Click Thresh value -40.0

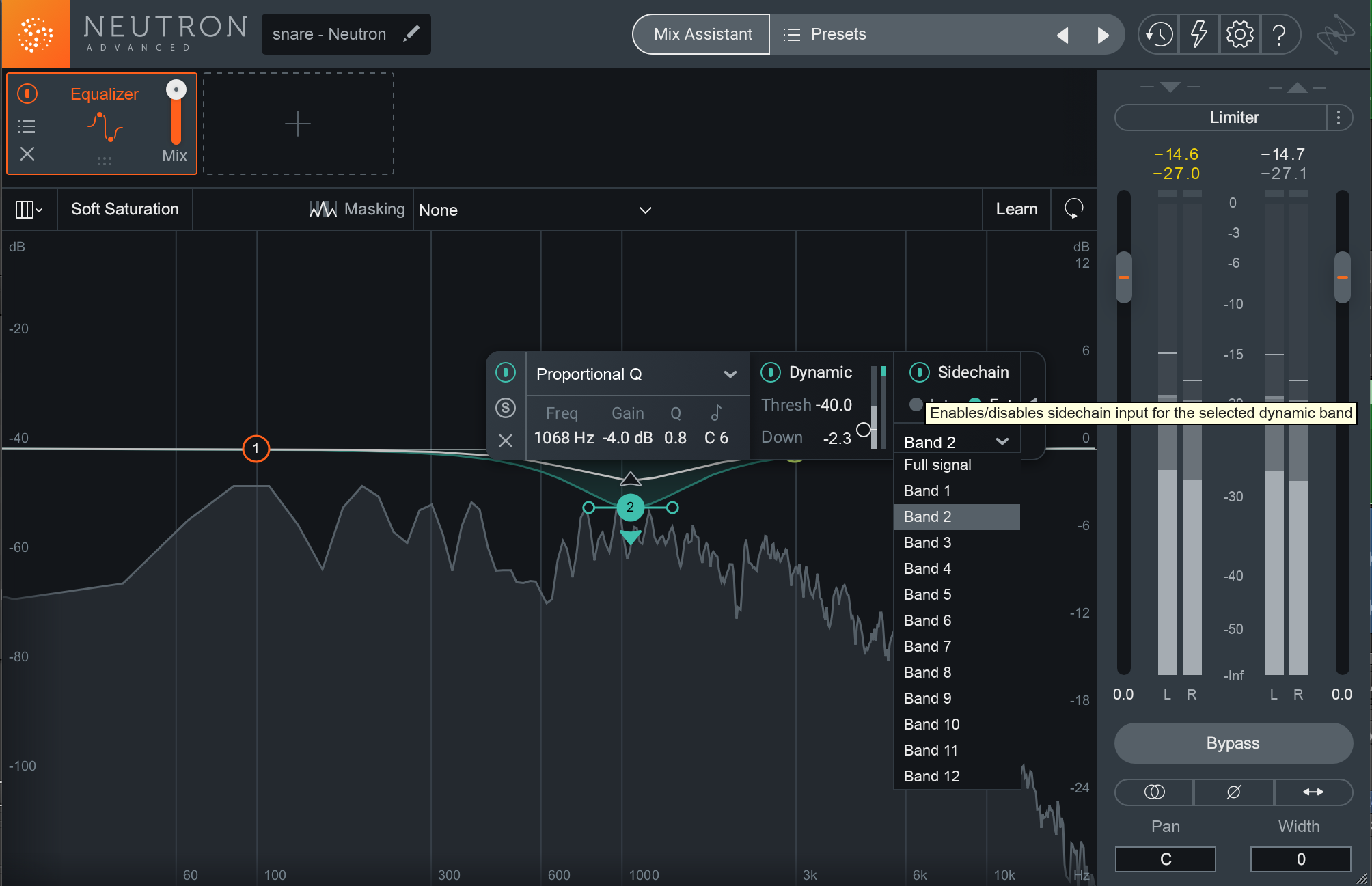point(834,405)
